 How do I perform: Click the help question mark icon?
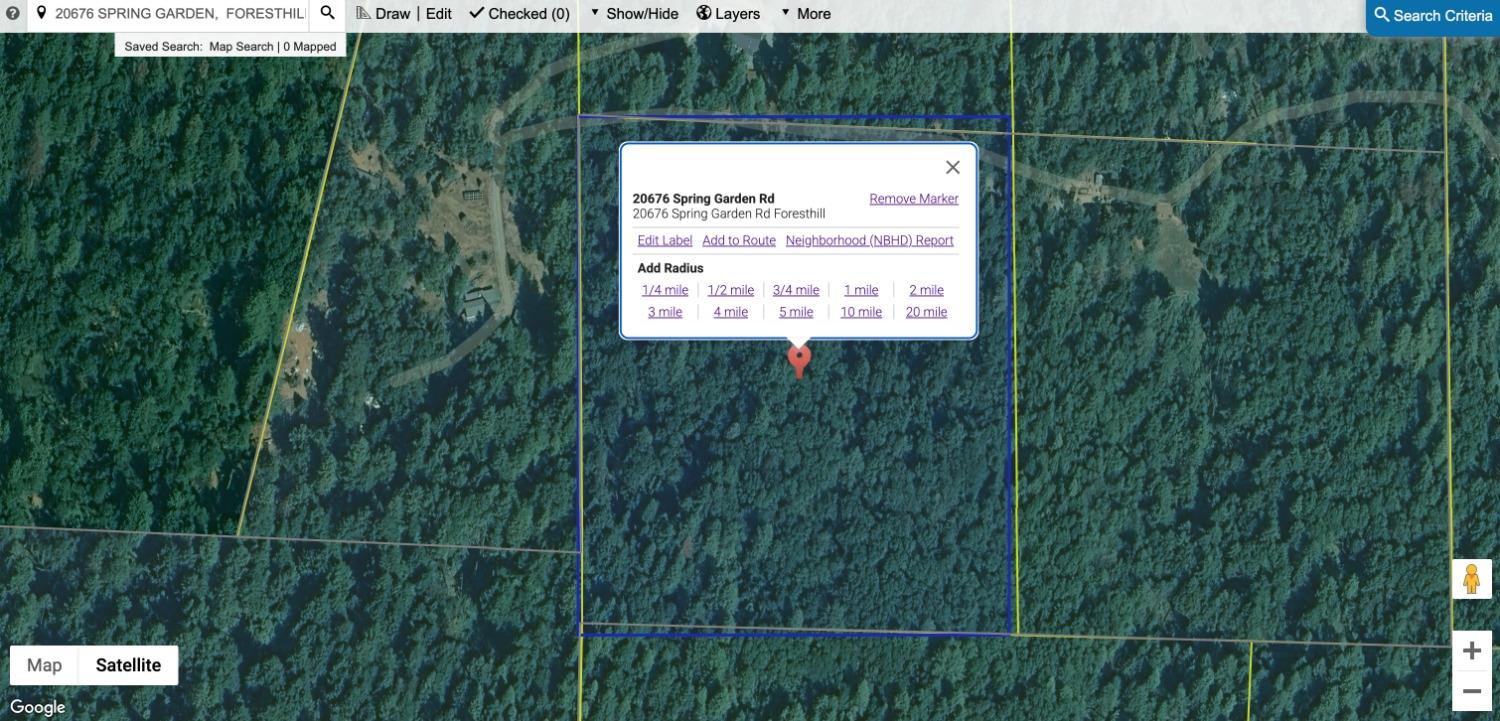click(x=13, y=14)
